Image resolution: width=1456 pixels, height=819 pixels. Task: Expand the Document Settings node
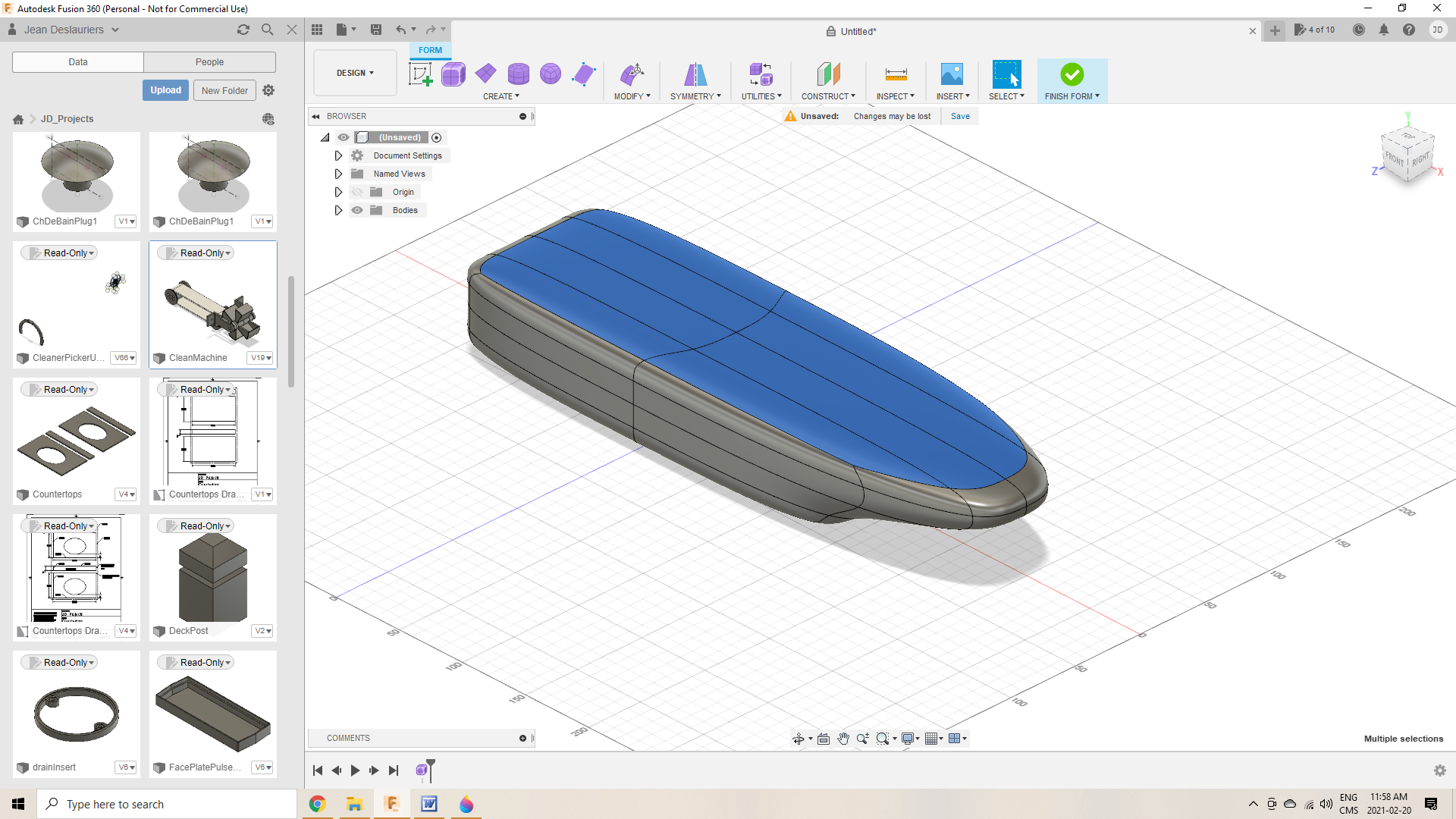coord(338,155)
